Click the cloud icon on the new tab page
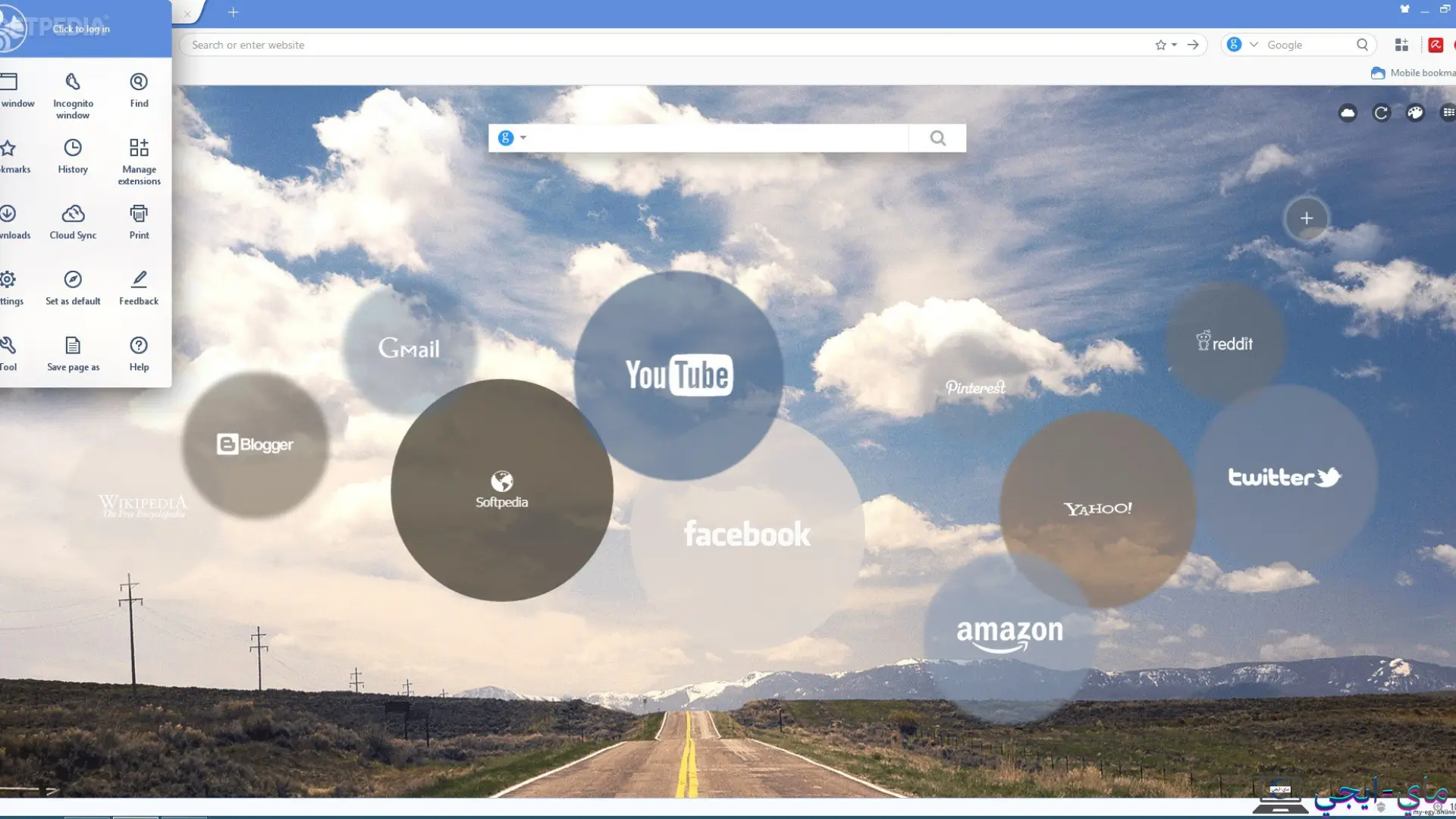 click(1348, 113)
